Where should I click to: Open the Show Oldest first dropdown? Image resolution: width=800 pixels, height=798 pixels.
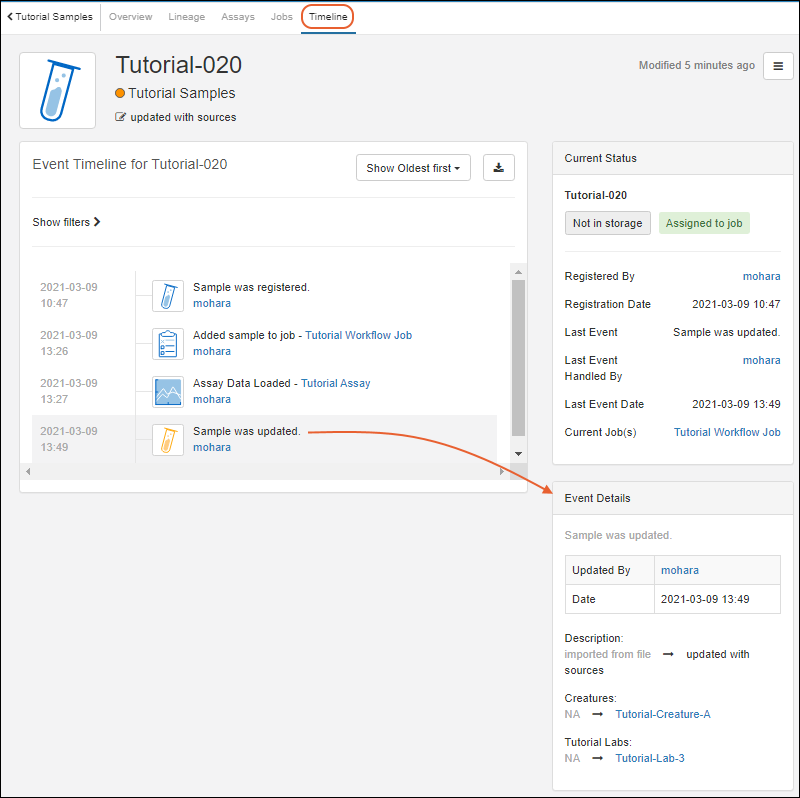click(413, 168)
